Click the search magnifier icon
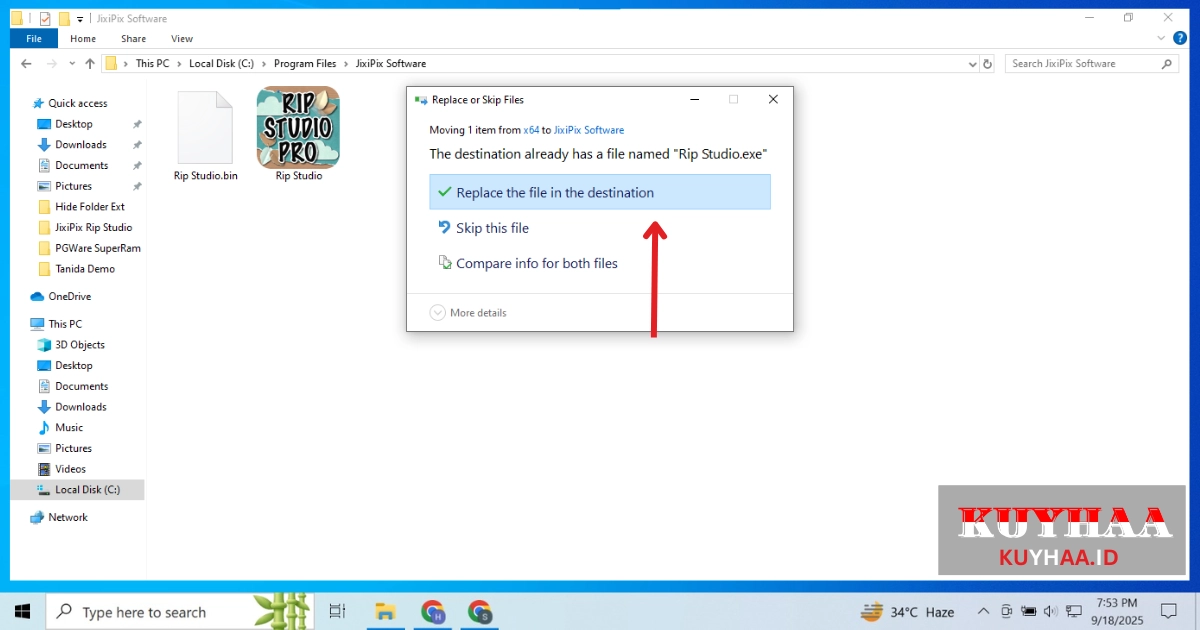Viewport: 1200px width, 630px height. 1168,63
